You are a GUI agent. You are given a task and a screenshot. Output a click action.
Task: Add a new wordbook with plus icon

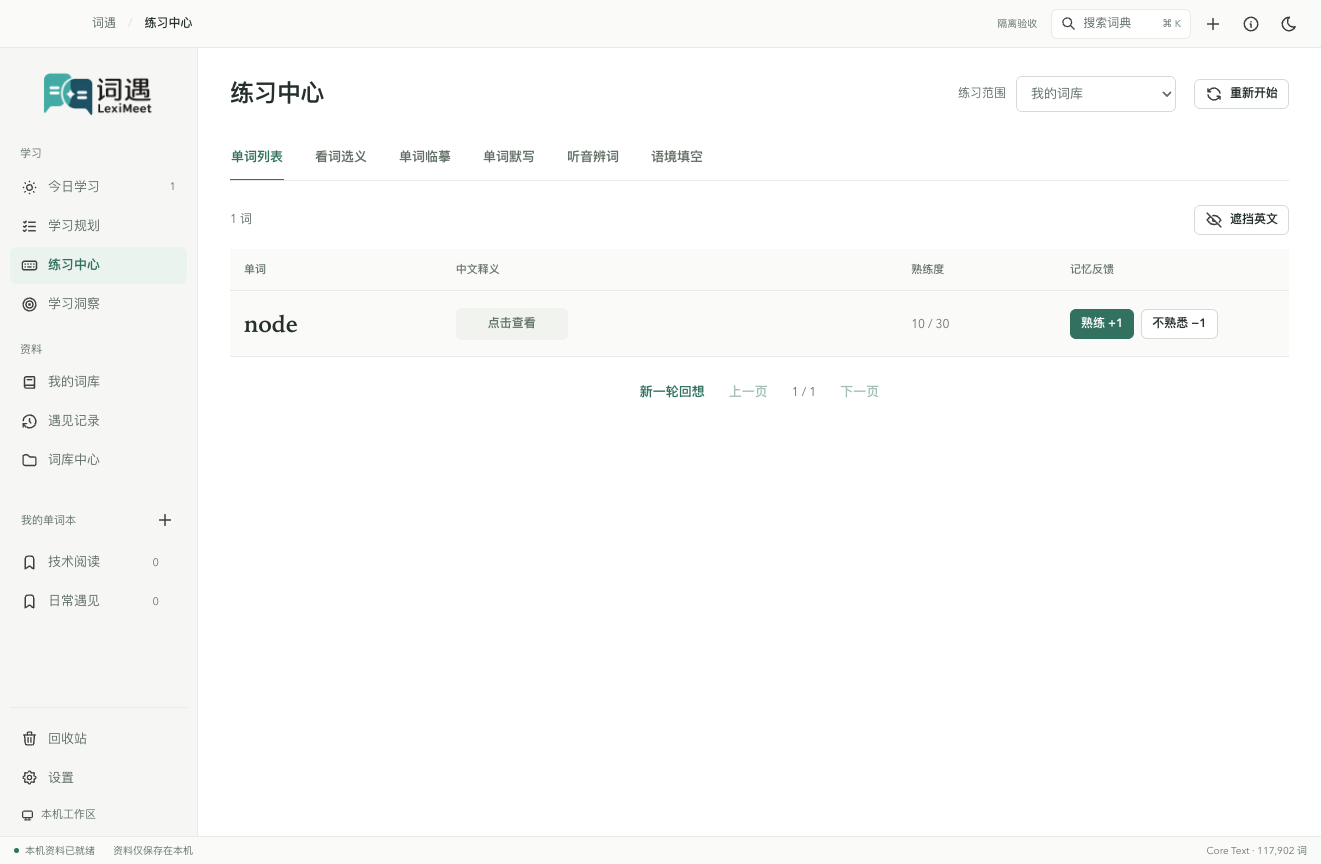165,520
